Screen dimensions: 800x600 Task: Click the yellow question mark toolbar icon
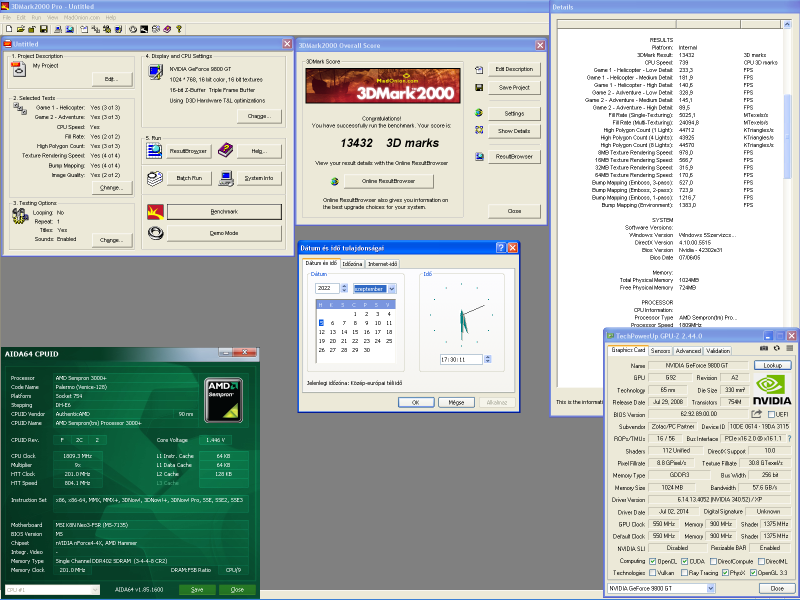179,29
